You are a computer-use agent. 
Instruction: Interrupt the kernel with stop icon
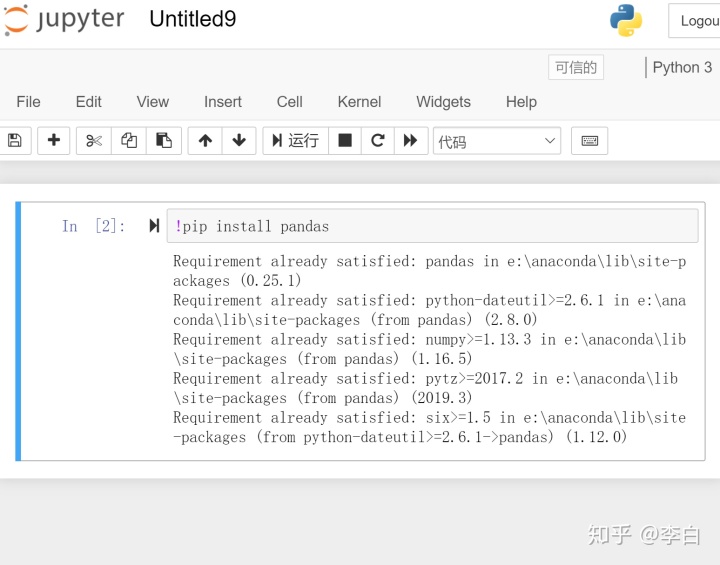coord(345,141)
